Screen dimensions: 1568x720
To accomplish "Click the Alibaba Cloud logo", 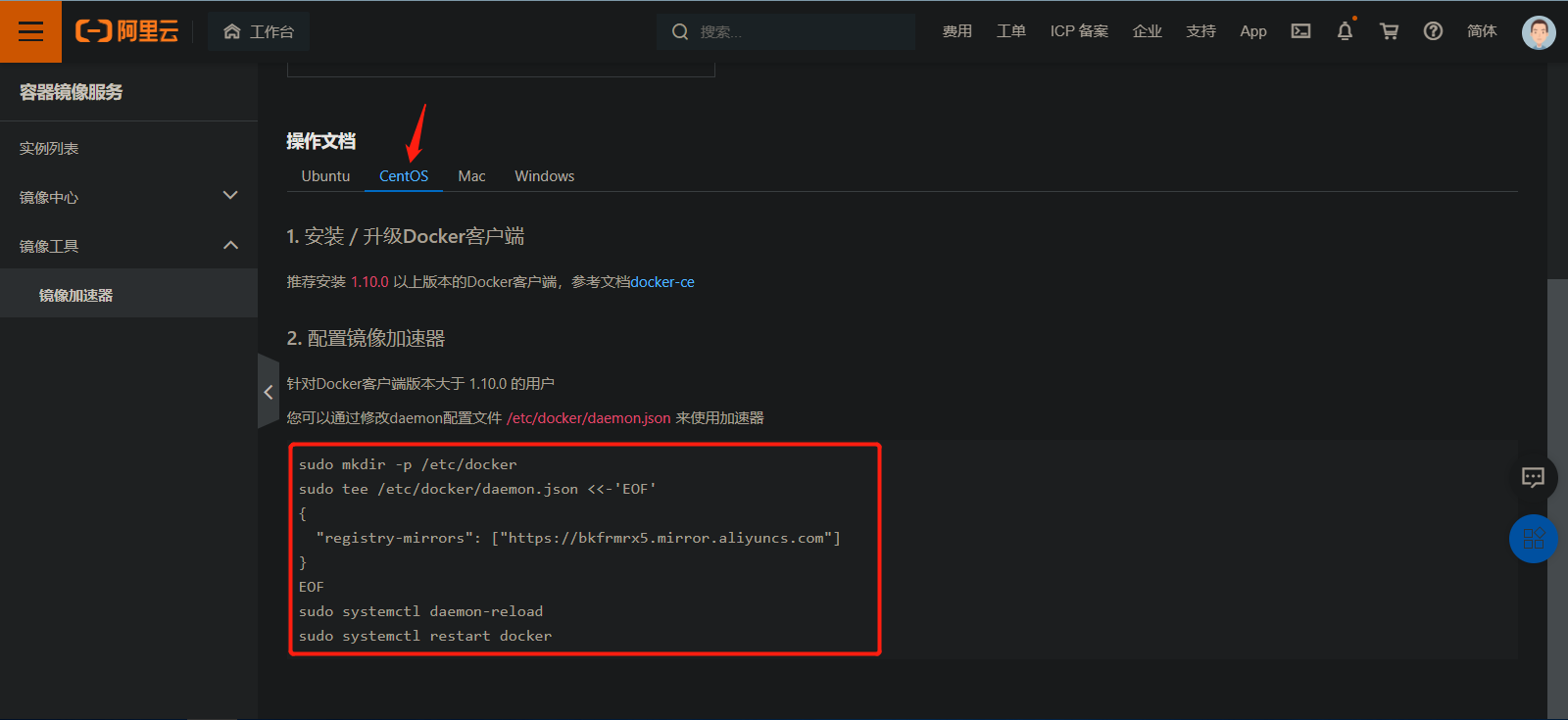I will point(127,31).
